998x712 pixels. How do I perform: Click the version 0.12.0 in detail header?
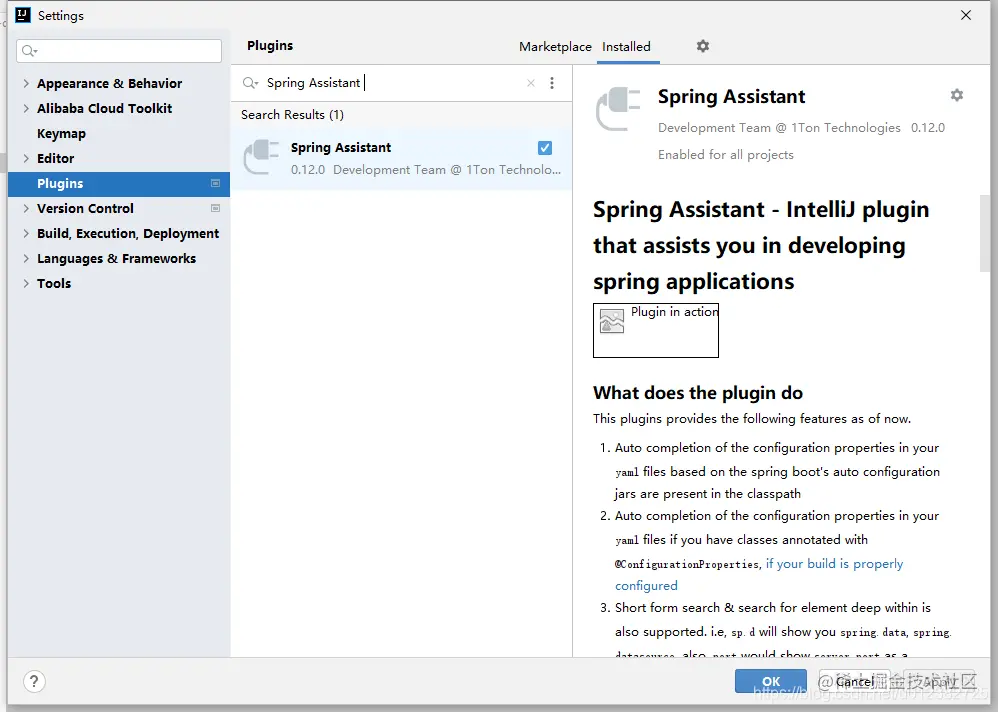coord(927,127)
